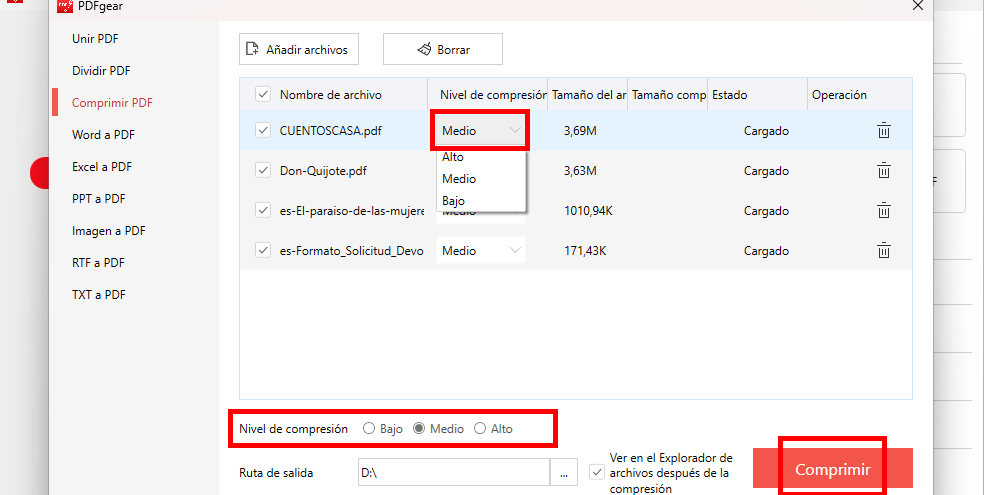Click trash icon for es-Formato_Solicitud_Devo row
The width and height of the screenshot is (984, 495).
(883, 251)
